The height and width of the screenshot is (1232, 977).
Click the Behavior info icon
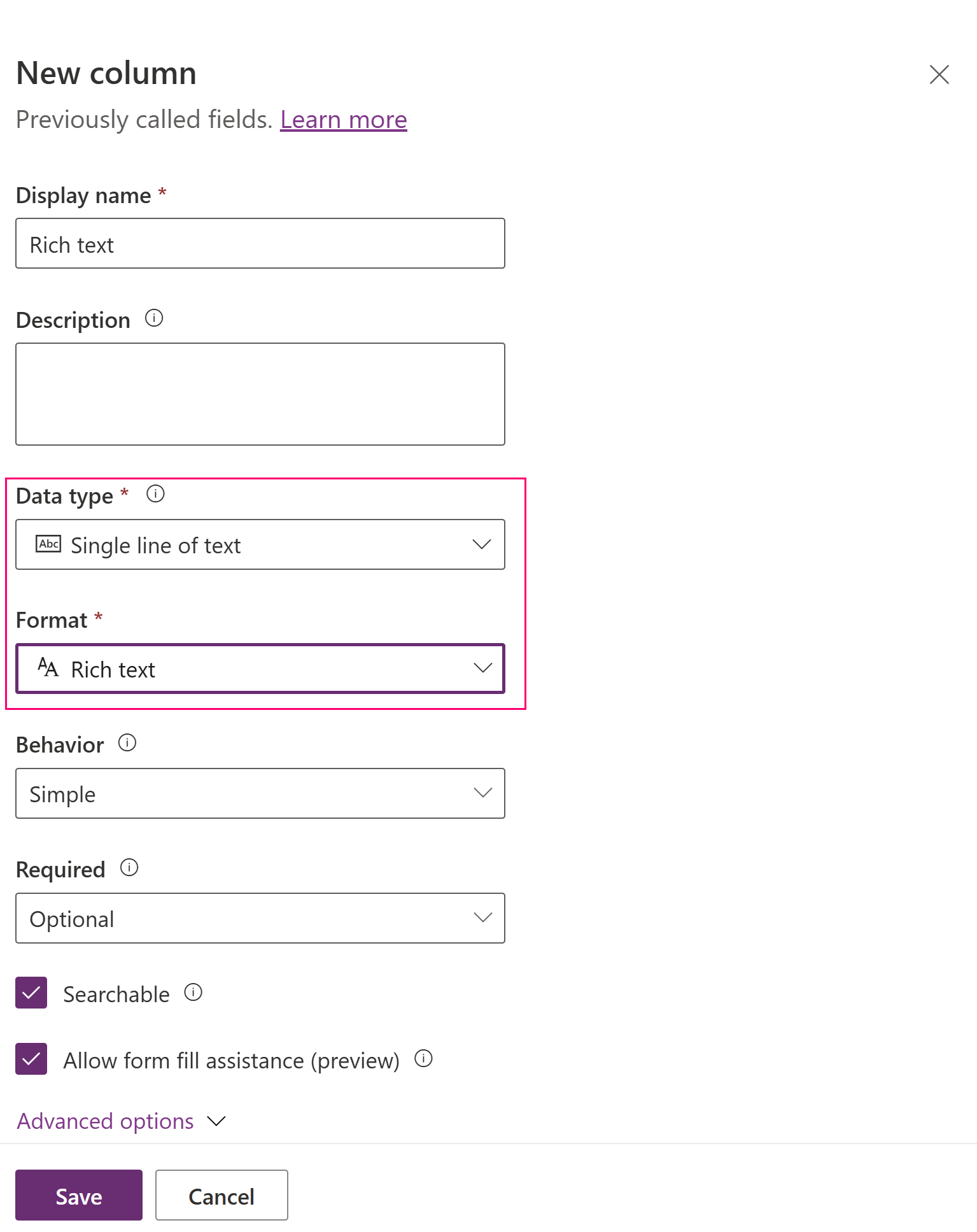click(127, 742)
